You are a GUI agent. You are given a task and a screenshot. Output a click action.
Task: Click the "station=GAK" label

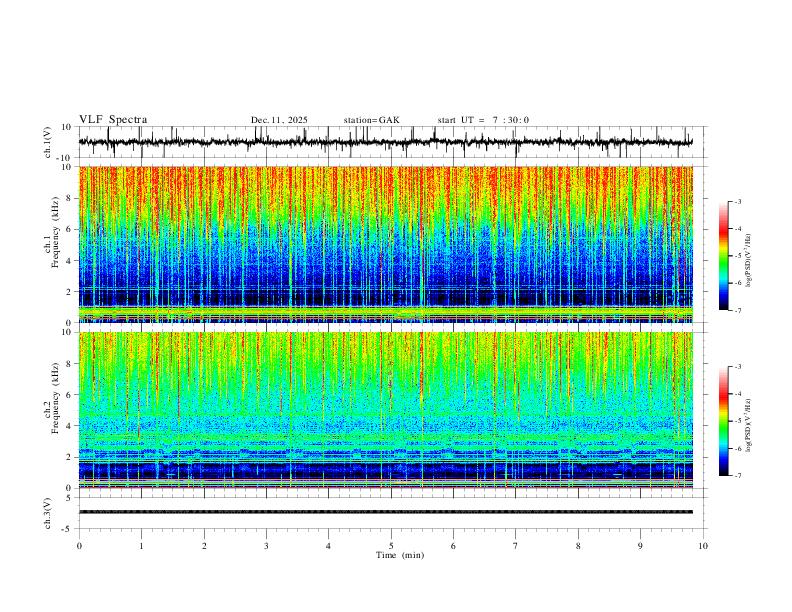(x=371, y=120)
